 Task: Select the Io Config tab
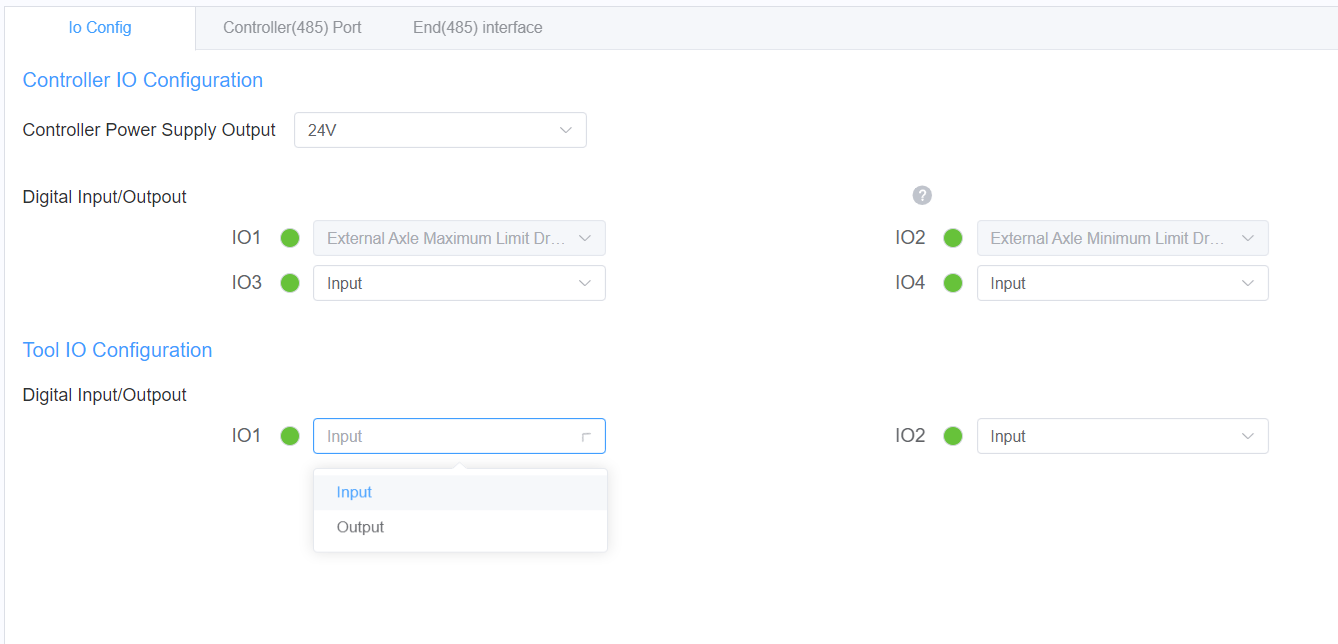coord(100,27)
